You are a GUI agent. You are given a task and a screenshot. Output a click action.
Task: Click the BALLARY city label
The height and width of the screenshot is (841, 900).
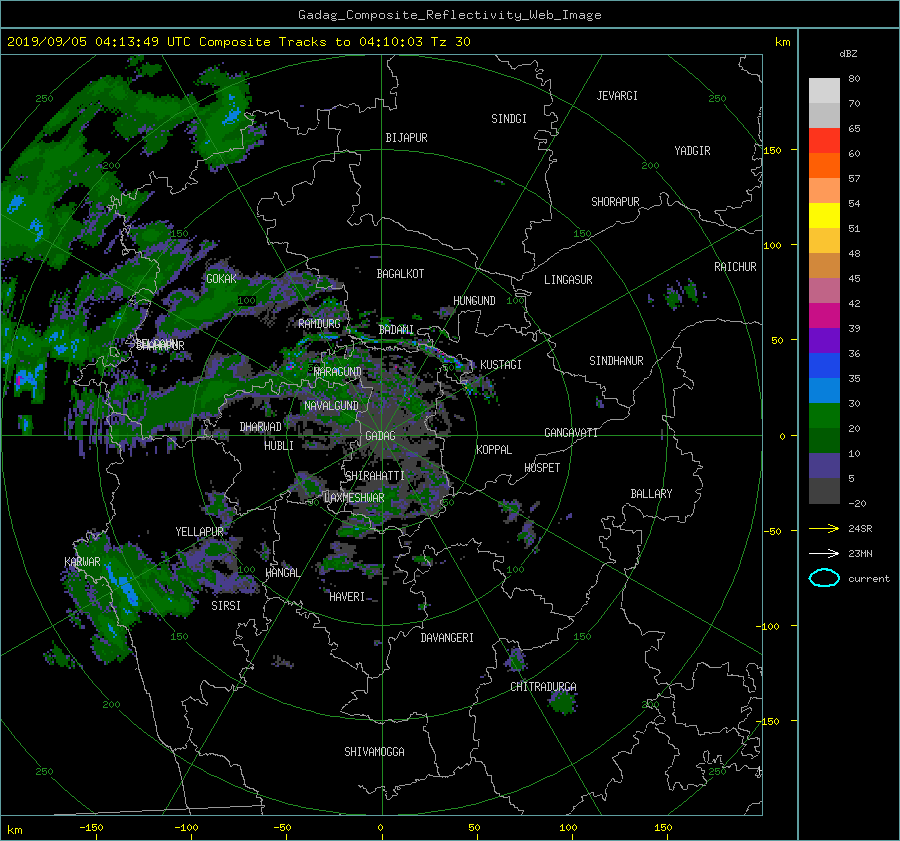click(651, 494)
